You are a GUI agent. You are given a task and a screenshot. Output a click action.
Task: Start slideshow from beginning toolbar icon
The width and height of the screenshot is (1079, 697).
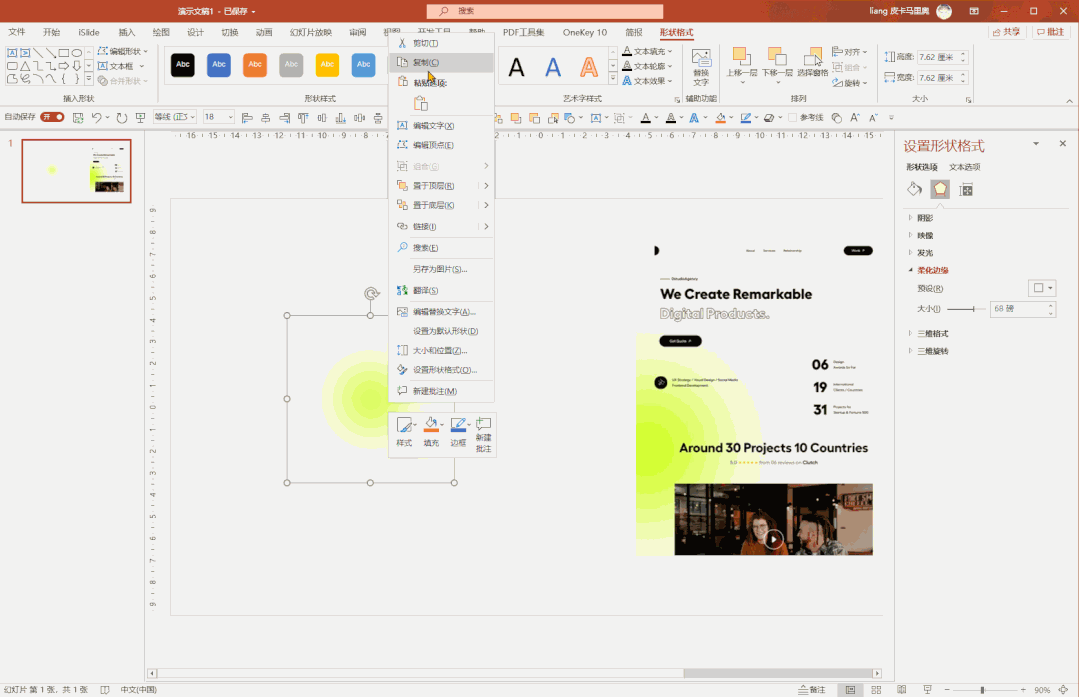click(140, 118)
